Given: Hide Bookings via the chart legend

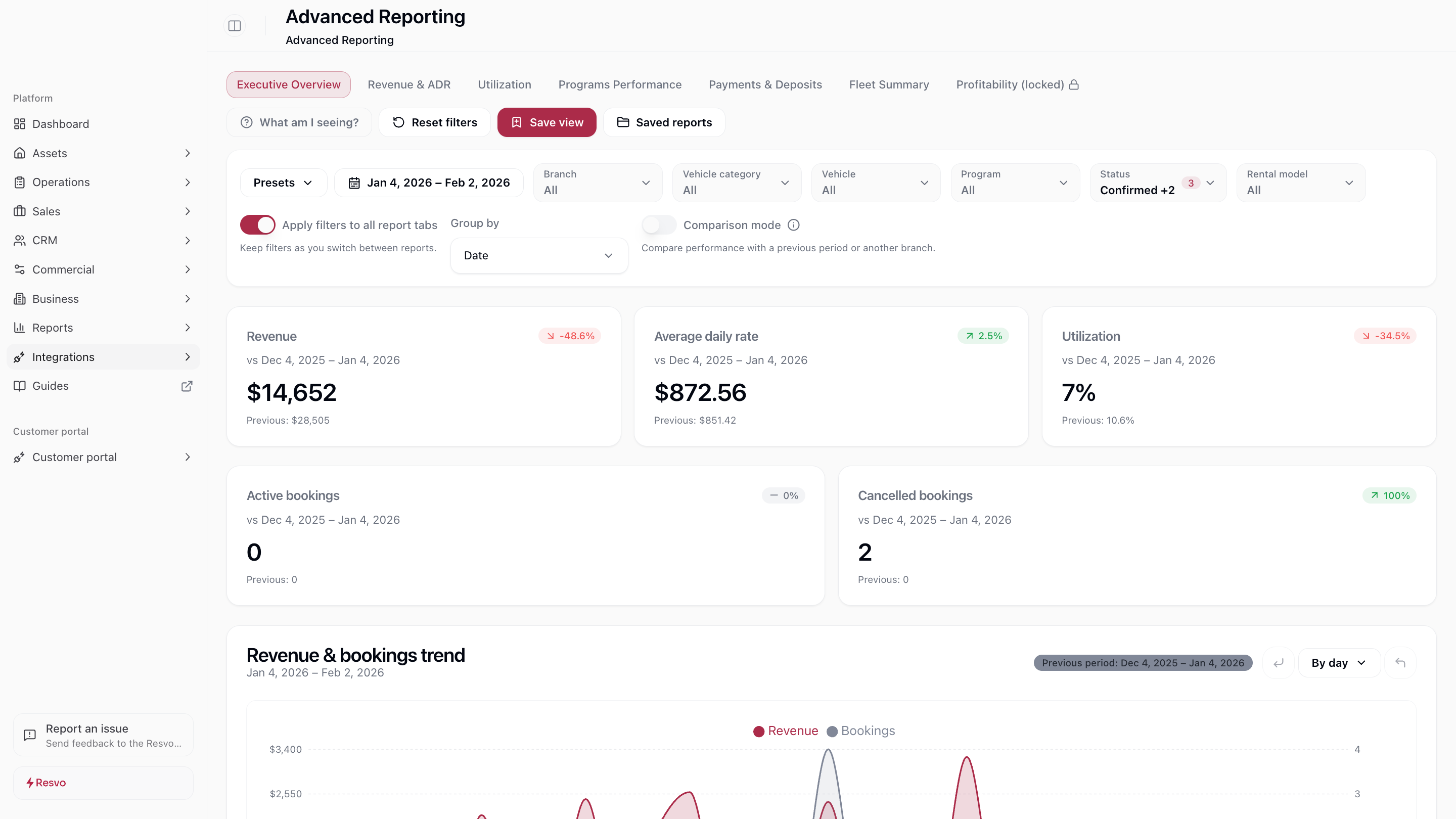Looking at the screenshot, I should point(861,731).
